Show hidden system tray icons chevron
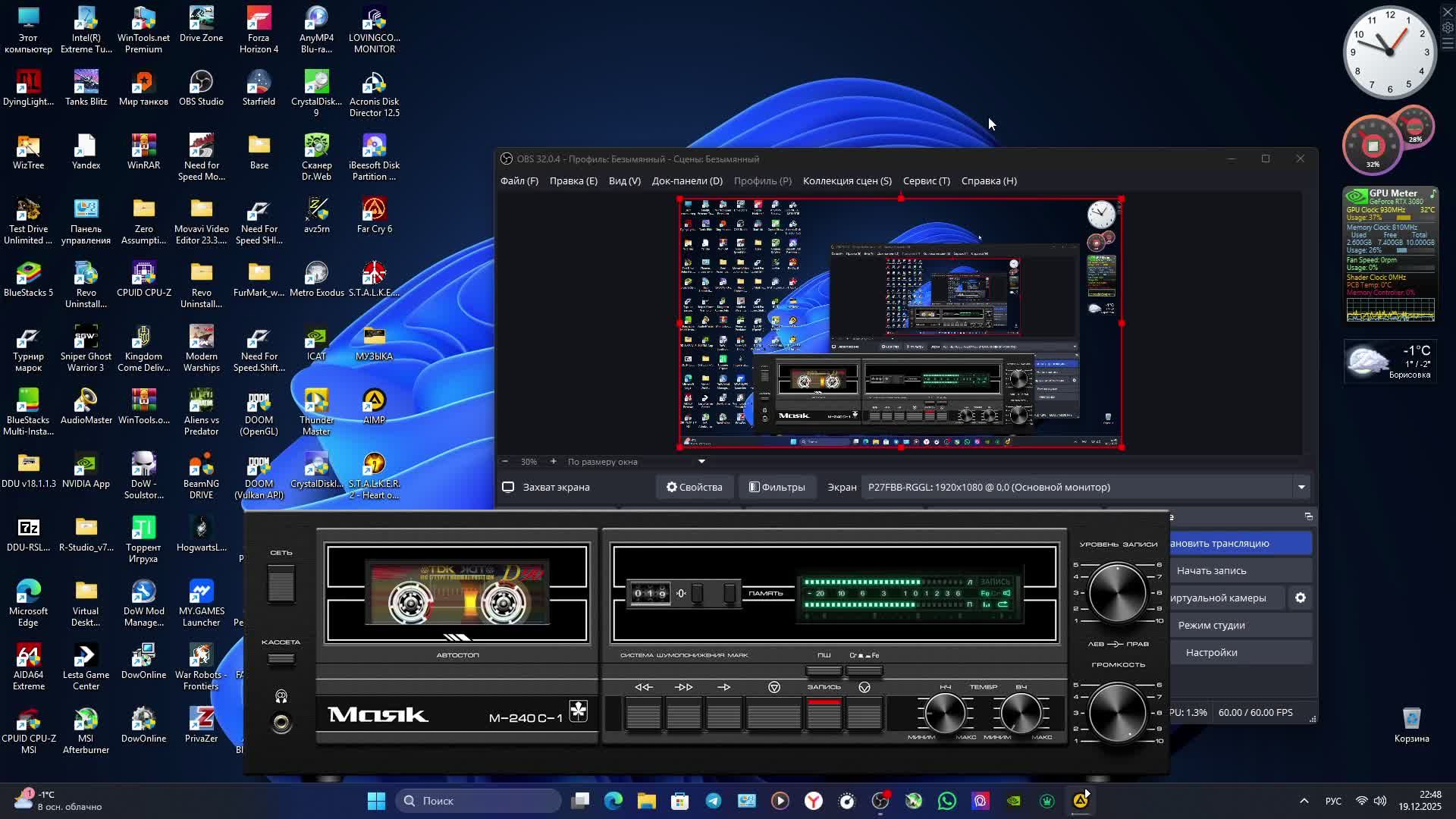Viewport: 1456px width, 819px height. 1304,801
